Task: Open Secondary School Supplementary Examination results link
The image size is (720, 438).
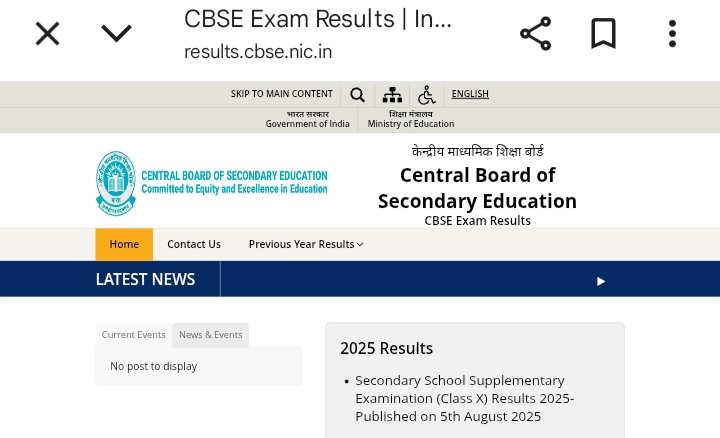Action: [x=464, y=399]
